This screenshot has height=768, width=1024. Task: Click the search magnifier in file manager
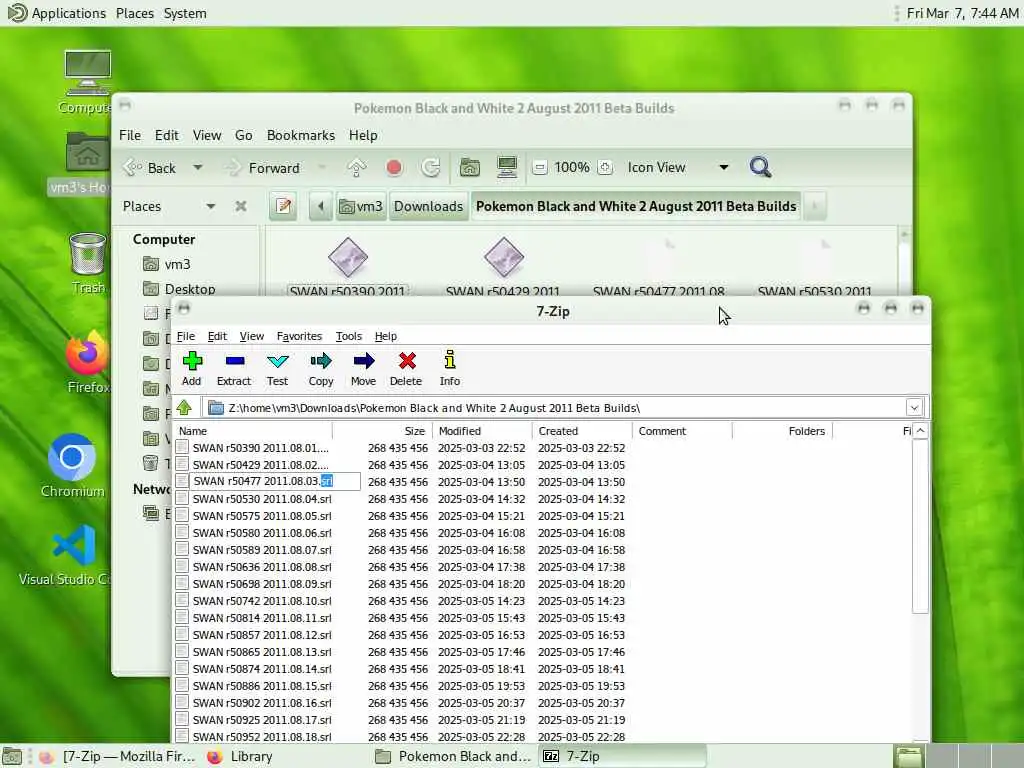click(x=760, y=168)
